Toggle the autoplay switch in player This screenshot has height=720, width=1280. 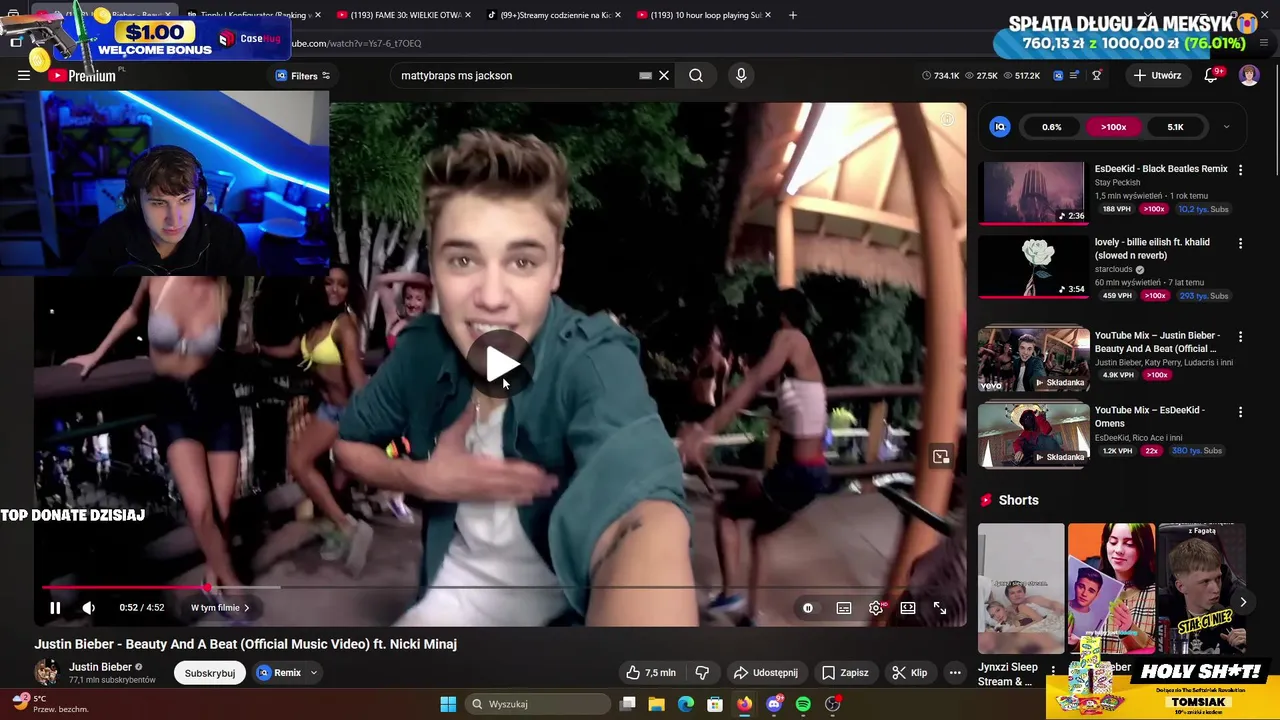(808, 607)
